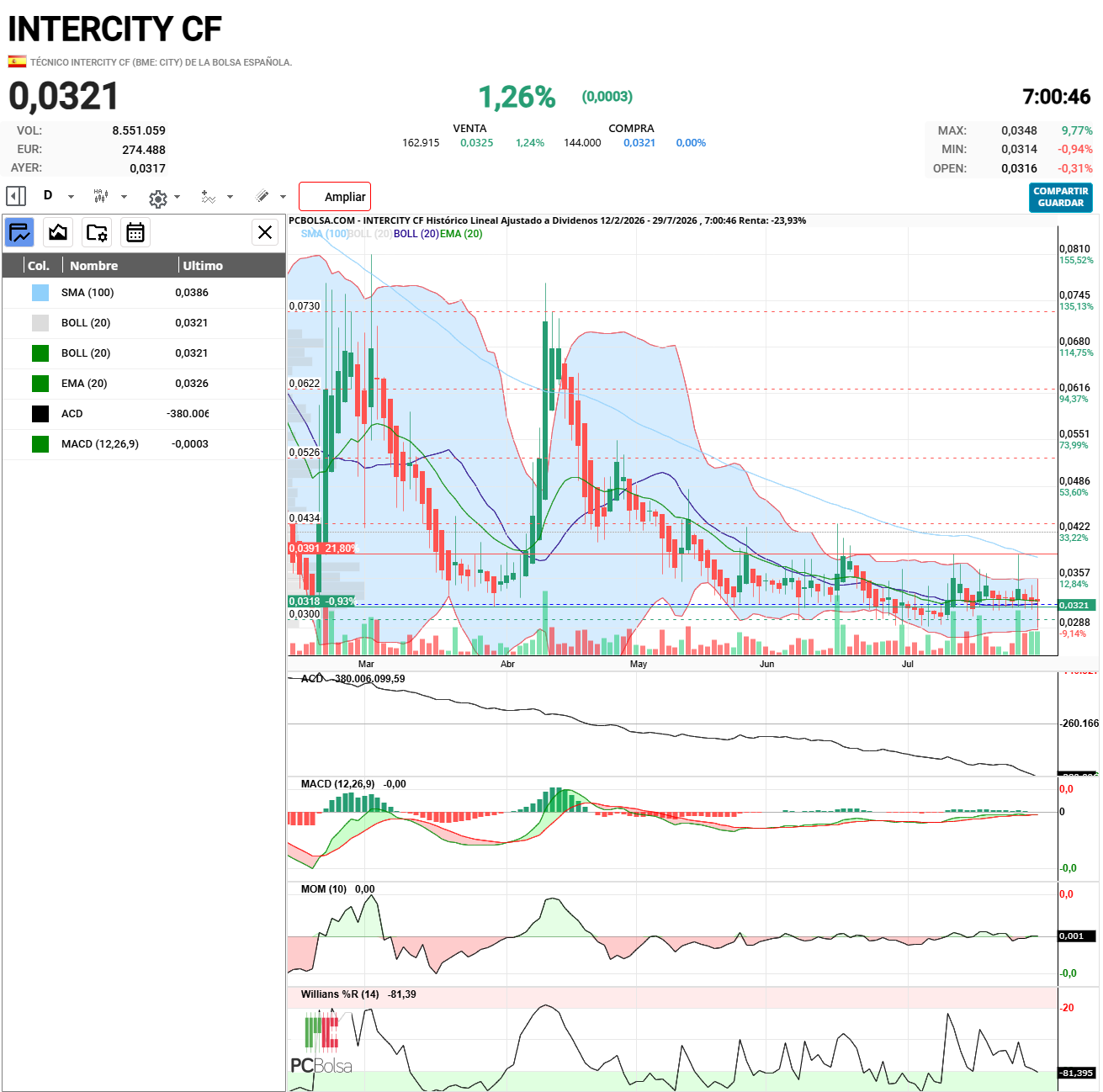Click the SMA (100) light blue swatch

pyautogui.click(x=40, y=293)
